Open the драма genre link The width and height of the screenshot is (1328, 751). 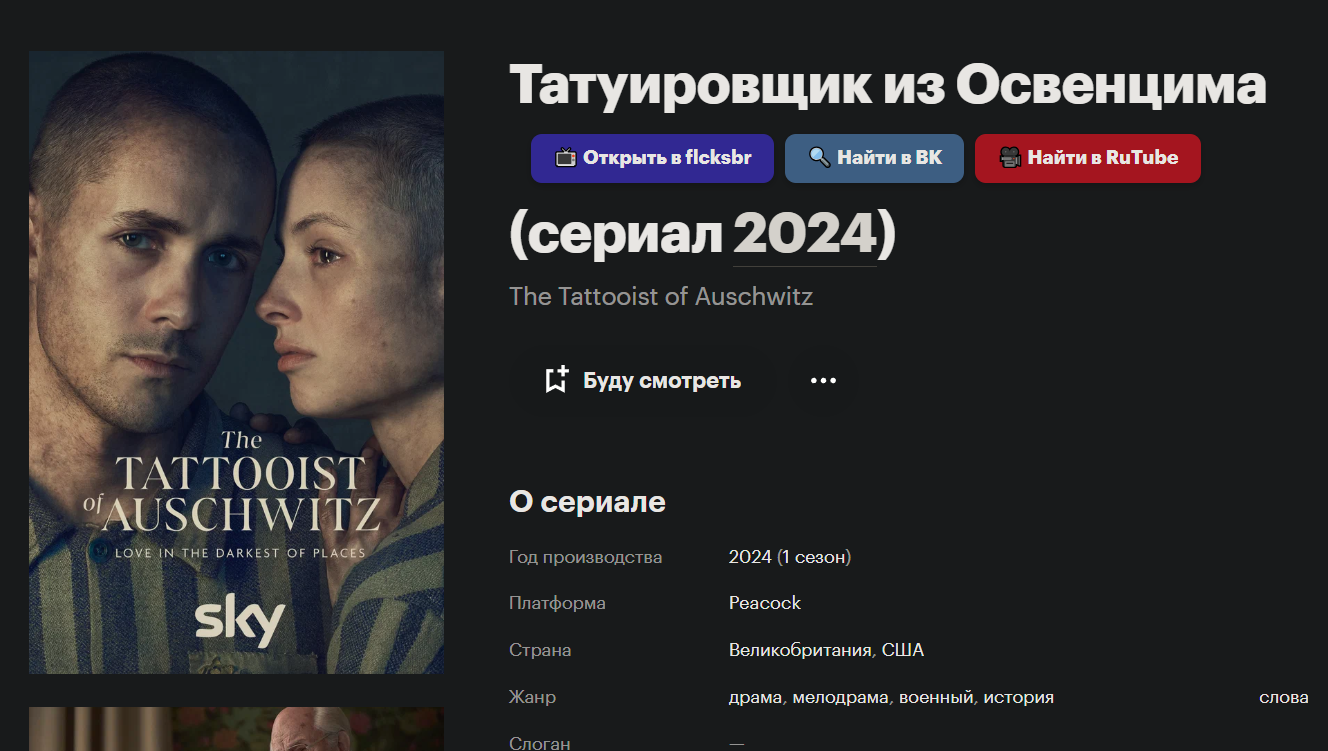(756, 697)
